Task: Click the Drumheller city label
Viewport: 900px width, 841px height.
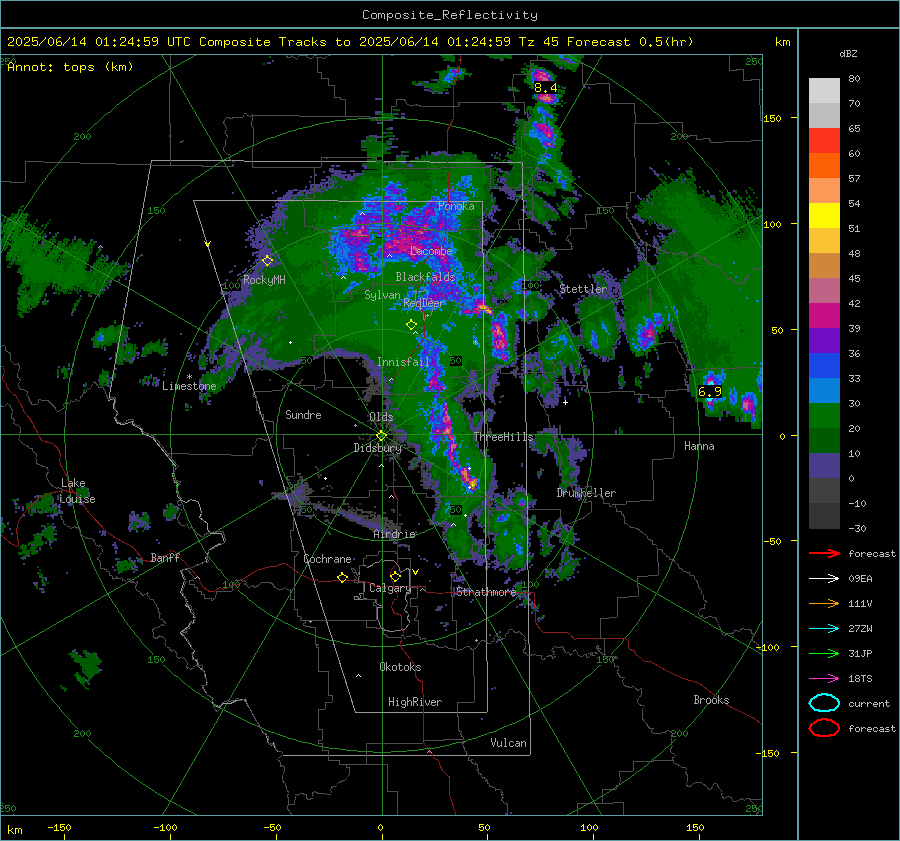Action: (x=586, y=493)
